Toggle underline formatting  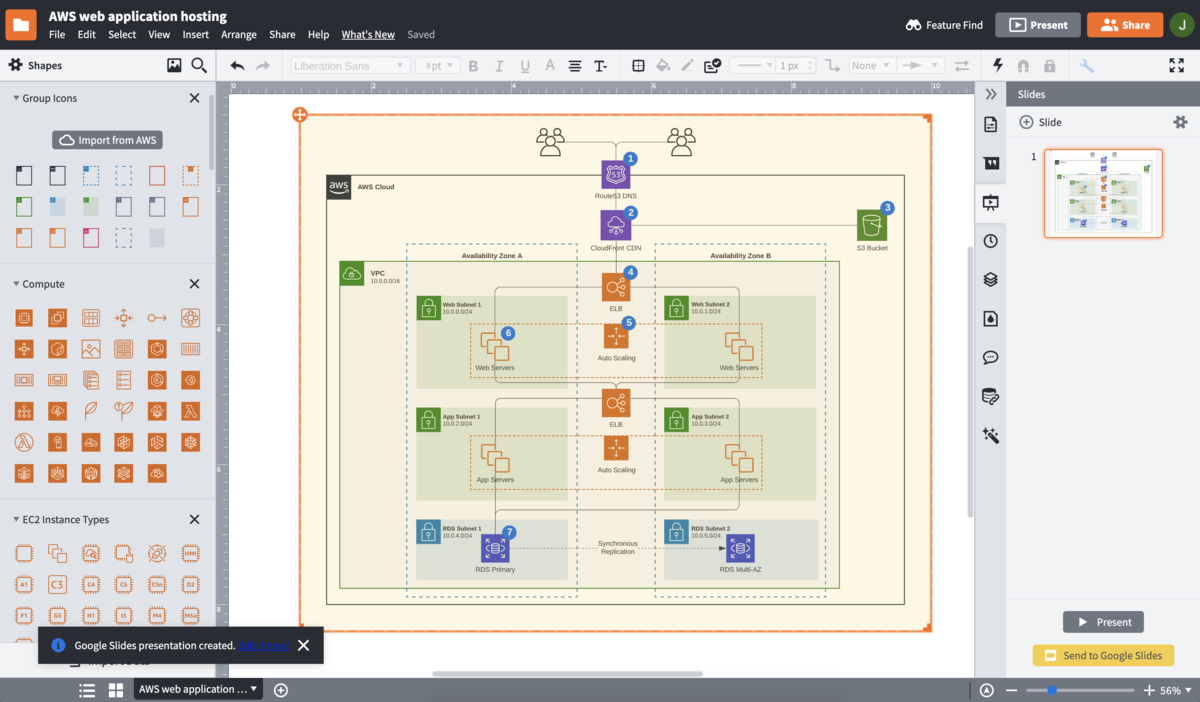click(x=525, y=66)
